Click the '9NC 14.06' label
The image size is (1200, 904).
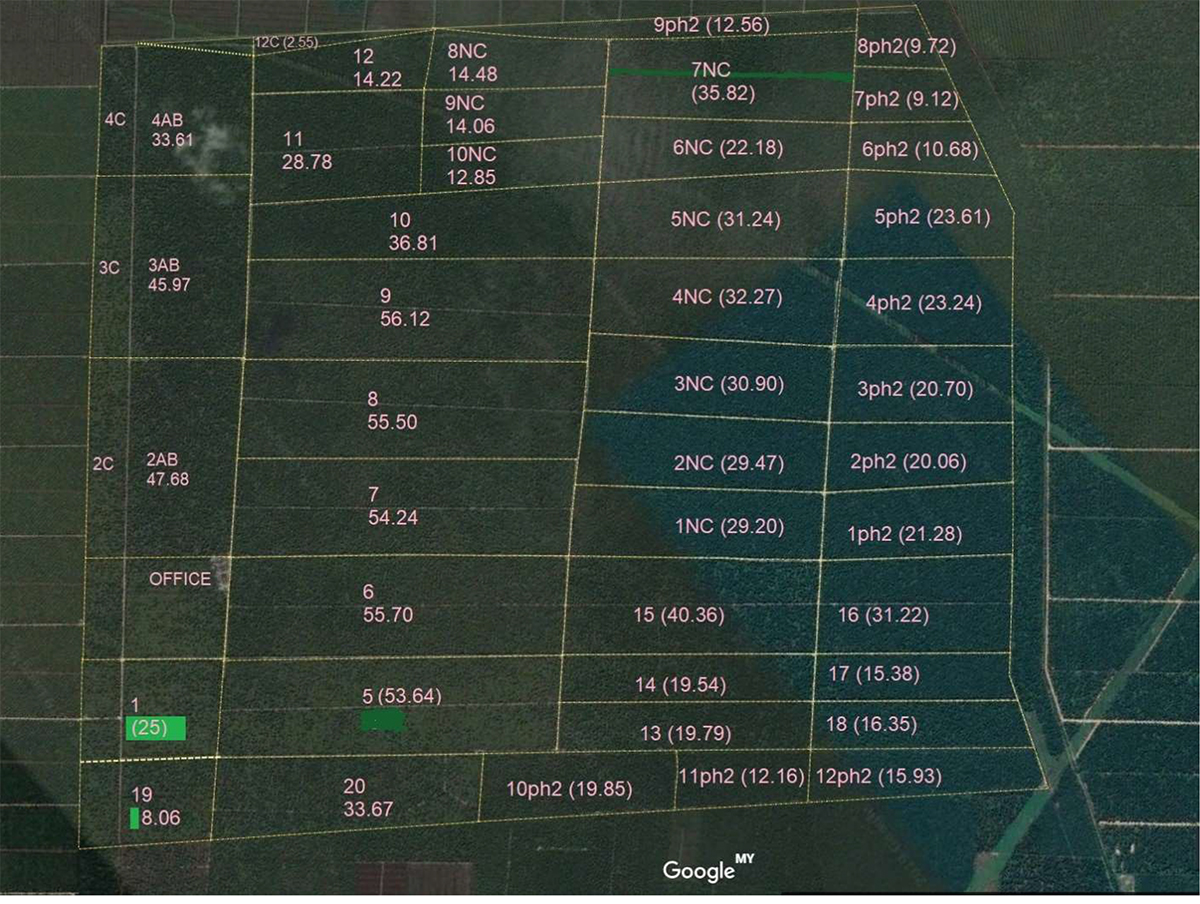coord(470,114)
